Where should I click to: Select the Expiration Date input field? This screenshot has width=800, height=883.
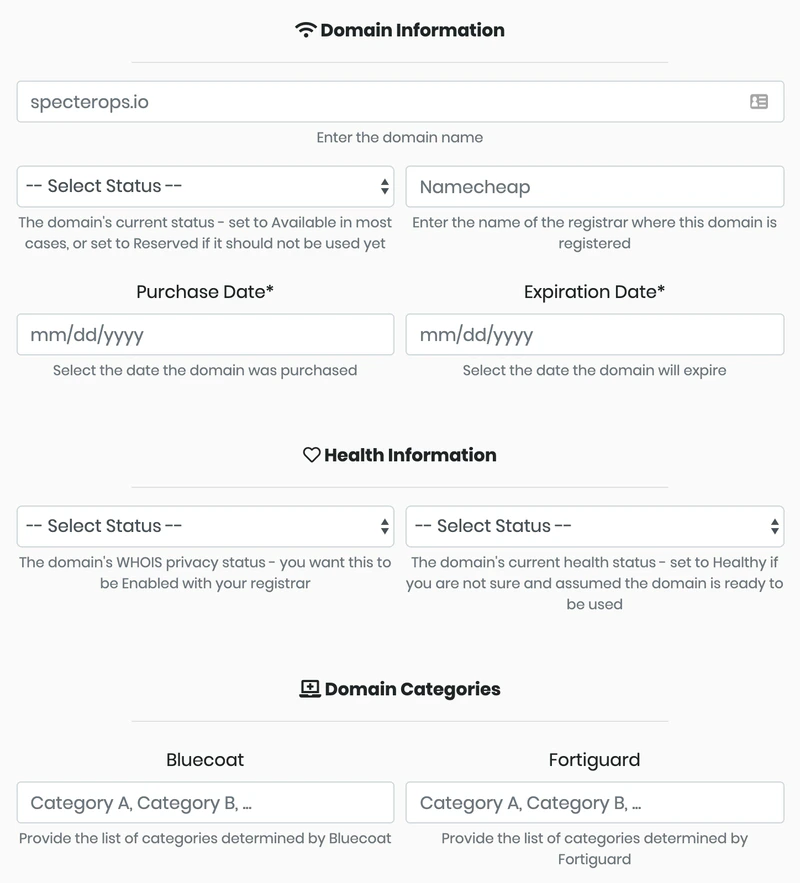point(594,335)
